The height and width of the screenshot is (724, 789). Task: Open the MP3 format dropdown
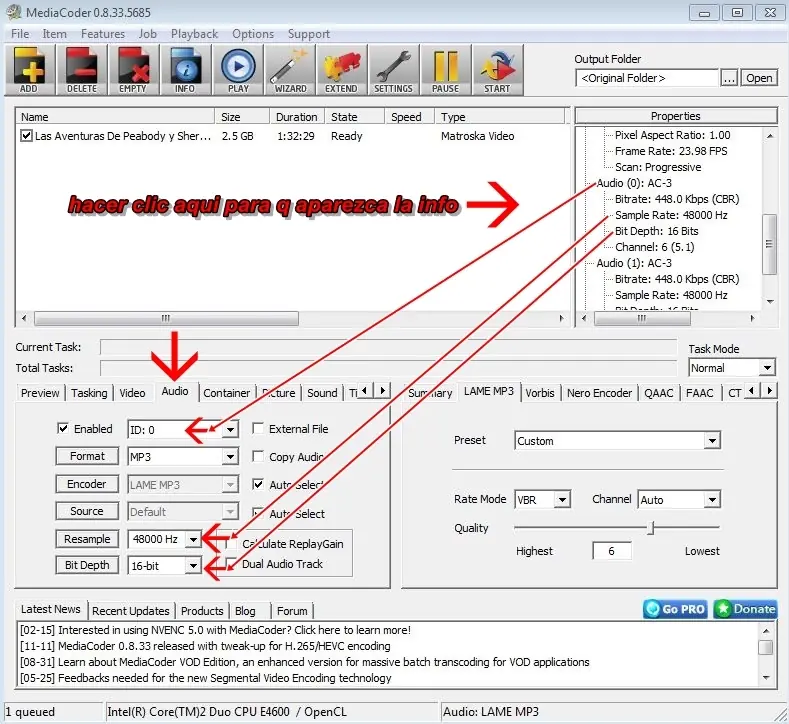click(x=230, y=457)
